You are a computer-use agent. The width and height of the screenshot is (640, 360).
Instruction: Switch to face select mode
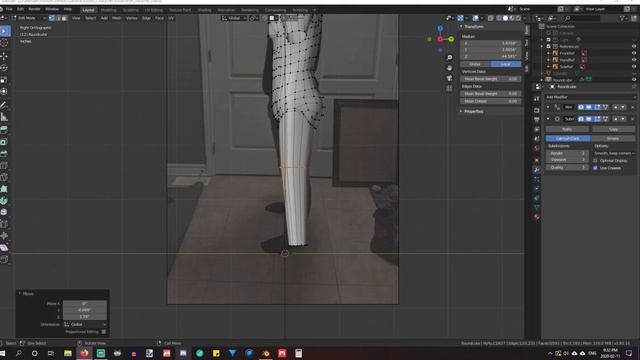click(x=64, y=18)
